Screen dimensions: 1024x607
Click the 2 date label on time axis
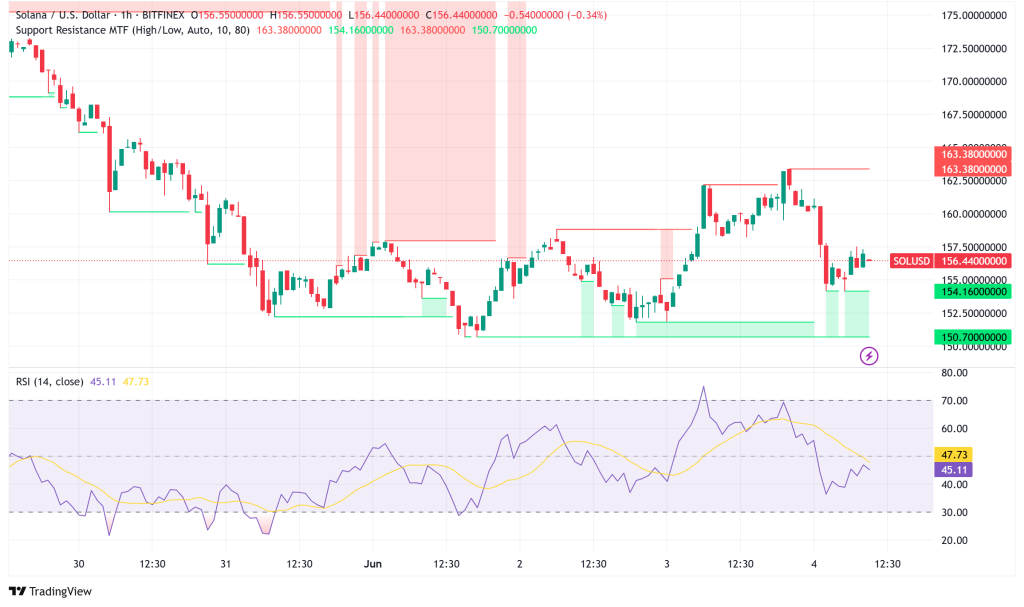click(x=520, y=564)
